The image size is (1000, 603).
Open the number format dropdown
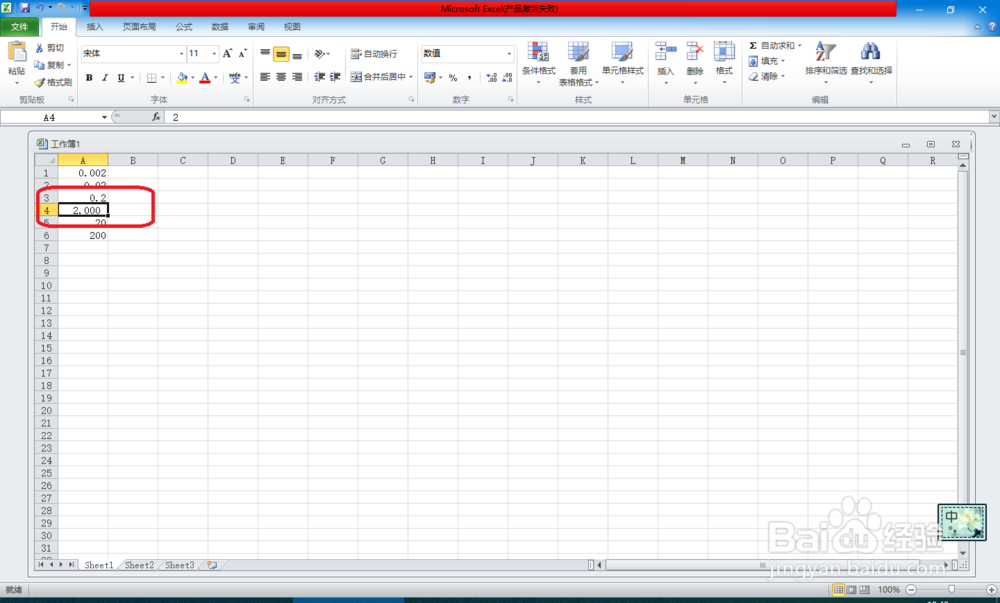click(509, 54)
